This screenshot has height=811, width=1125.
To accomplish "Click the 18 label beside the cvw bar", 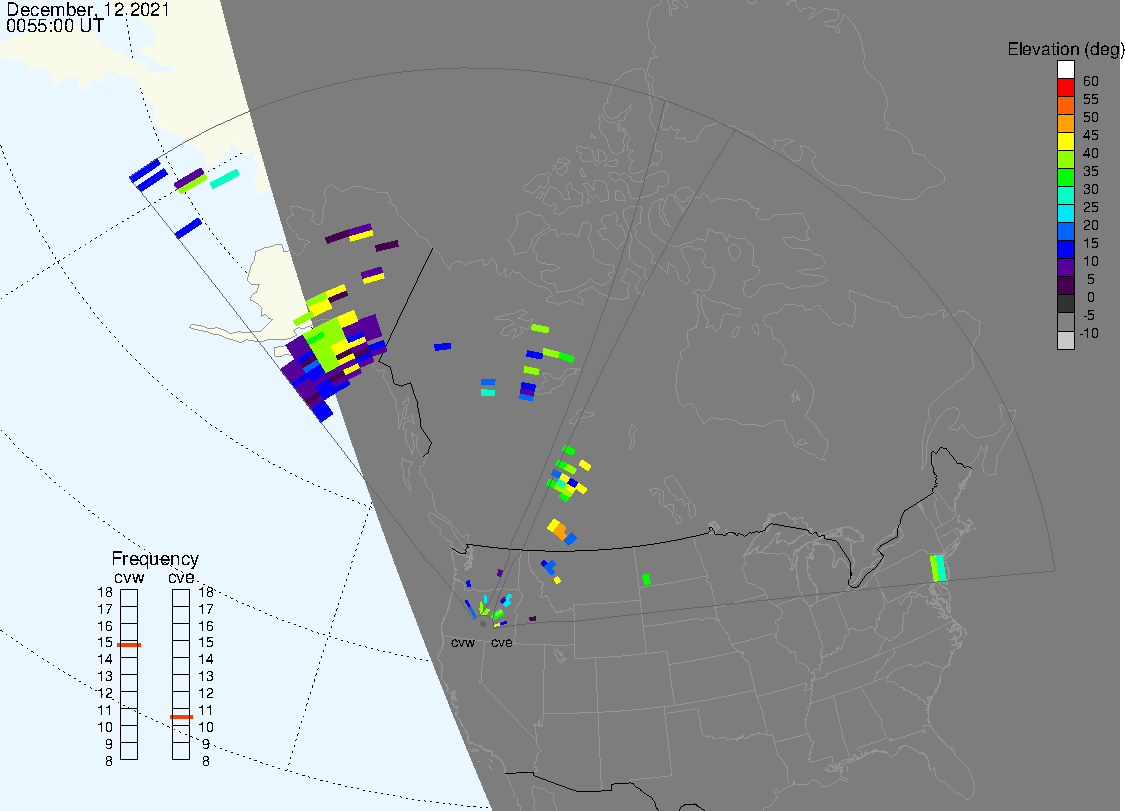I will pos(105,592).
